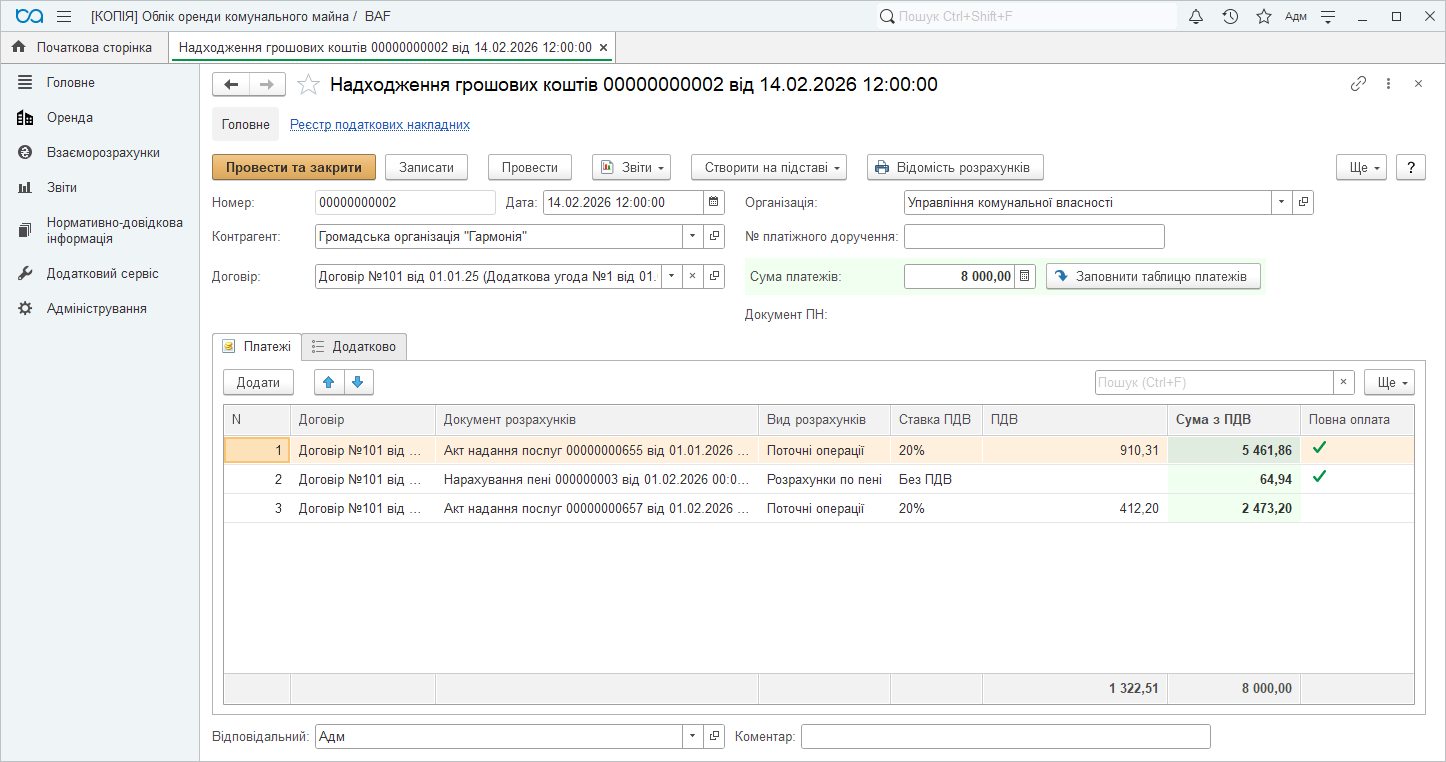Move row down with blue down arrow

pyautogui.click(x=359, y=382)
